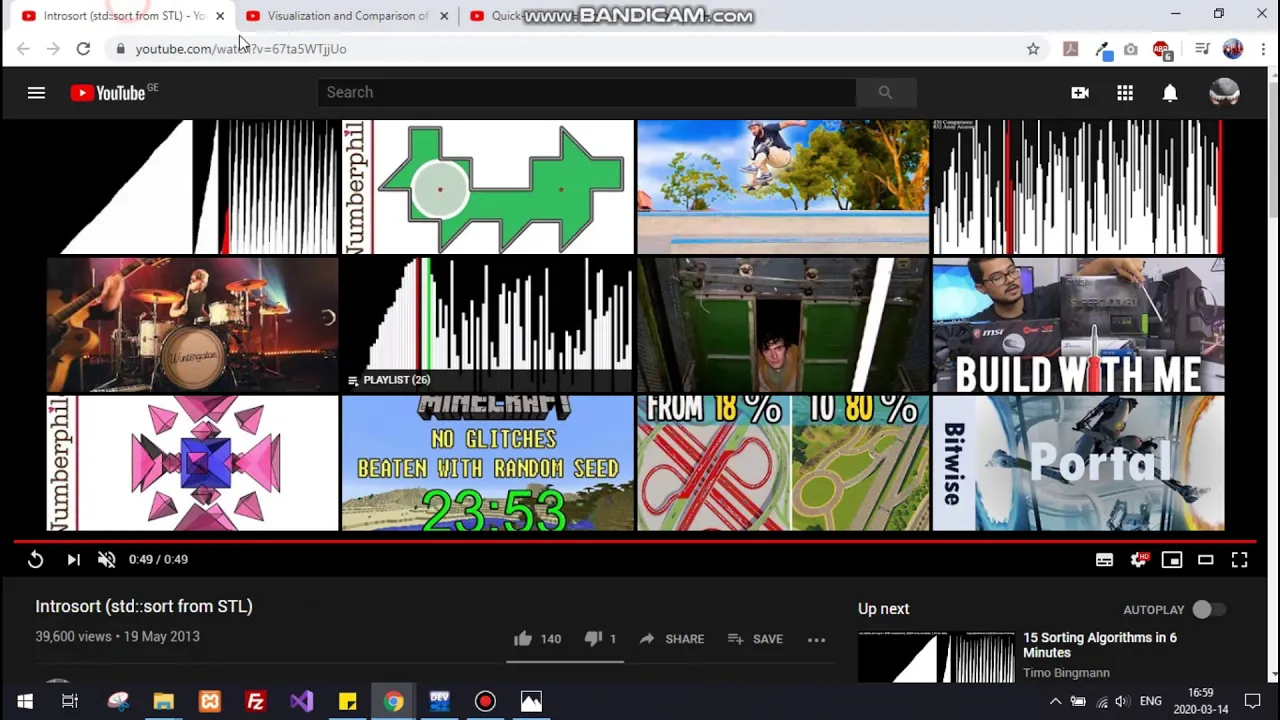This screenshot has height=720, width=1280.
Task: Open the Chrome three-dot menu
Action: (x=1262, y=49)
